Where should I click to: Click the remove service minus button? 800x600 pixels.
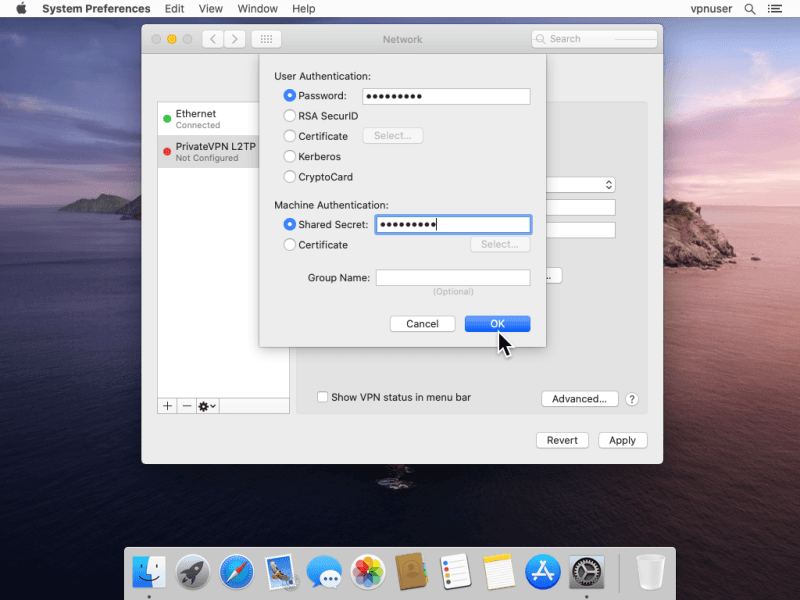point(186,406)
